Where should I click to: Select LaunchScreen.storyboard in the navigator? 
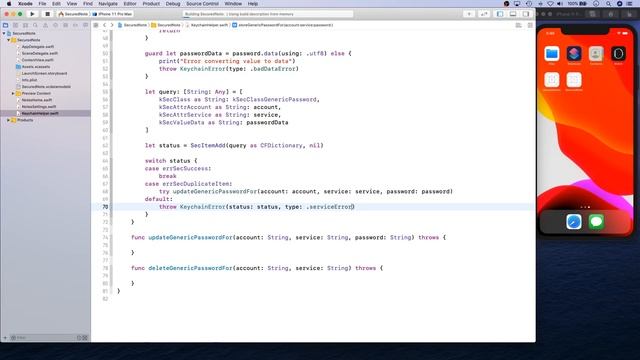tap(44, 73)
